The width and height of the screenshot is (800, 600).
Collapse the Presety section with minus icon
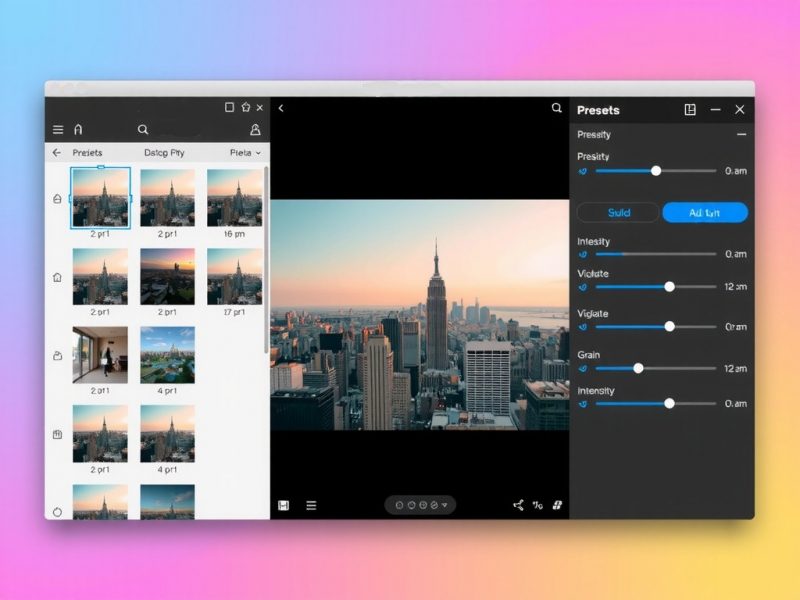[x=741, y=134]
